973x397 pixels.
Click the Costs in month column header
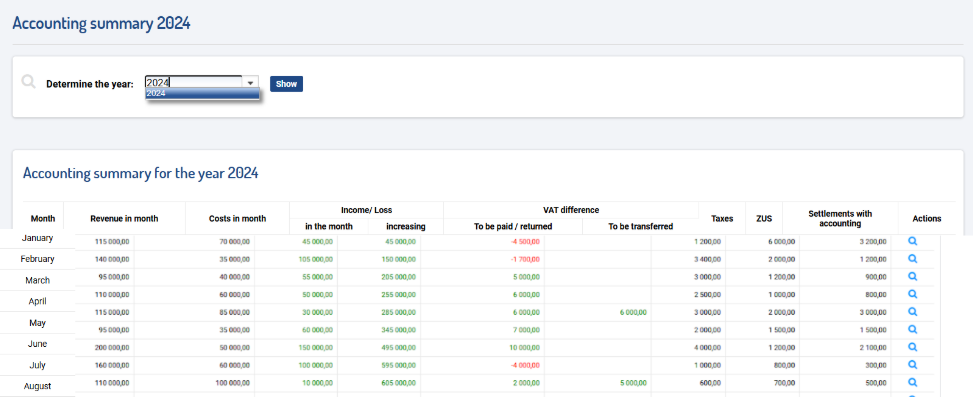(x=238, y=218)
